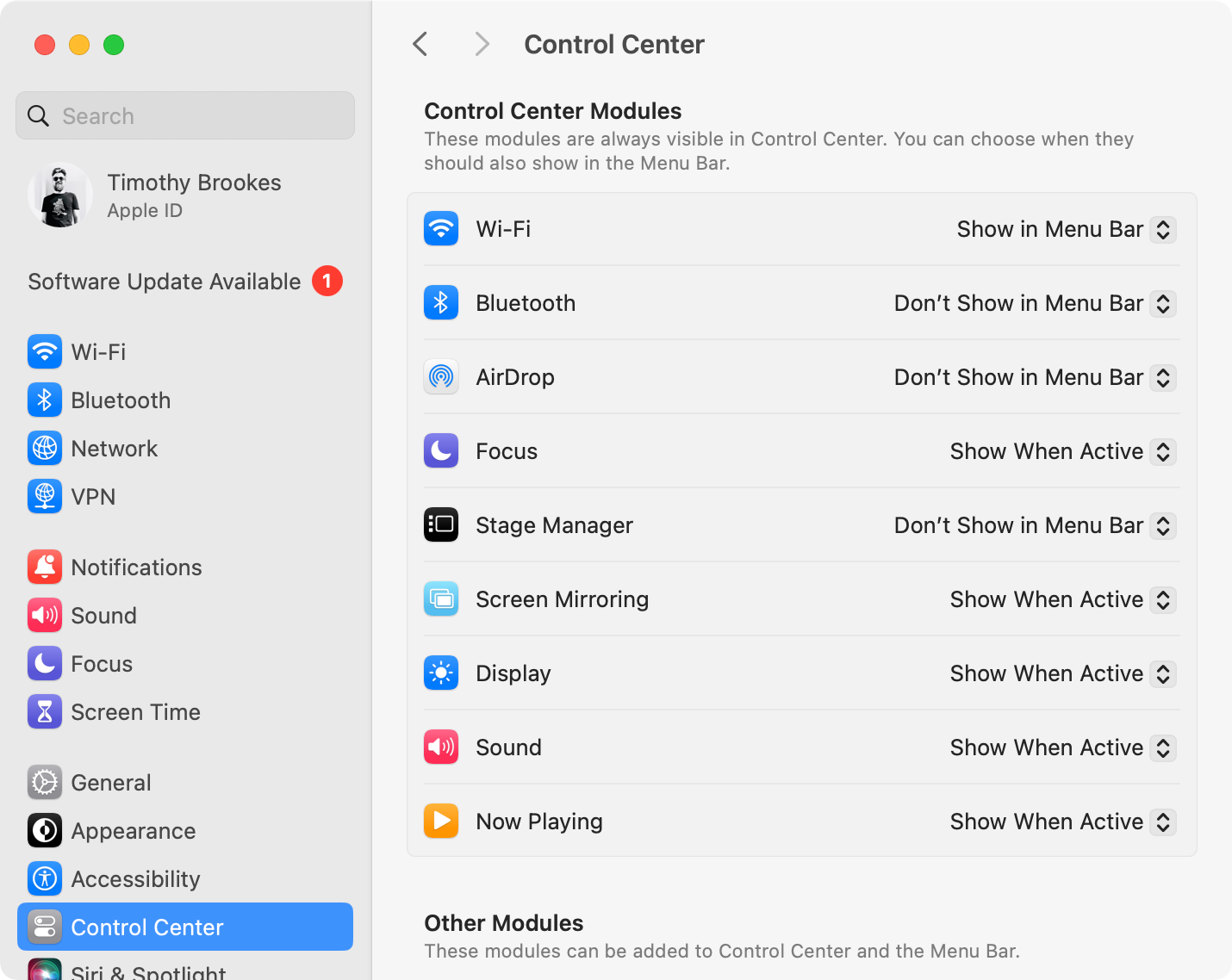1232x980 pixels.
Task: Open Screen Time via the hourglass icon
Action: [x=45, y=711]
